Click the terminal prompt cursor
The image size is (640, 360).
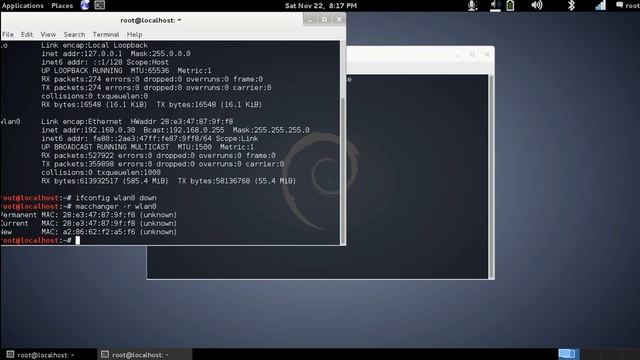78,240
